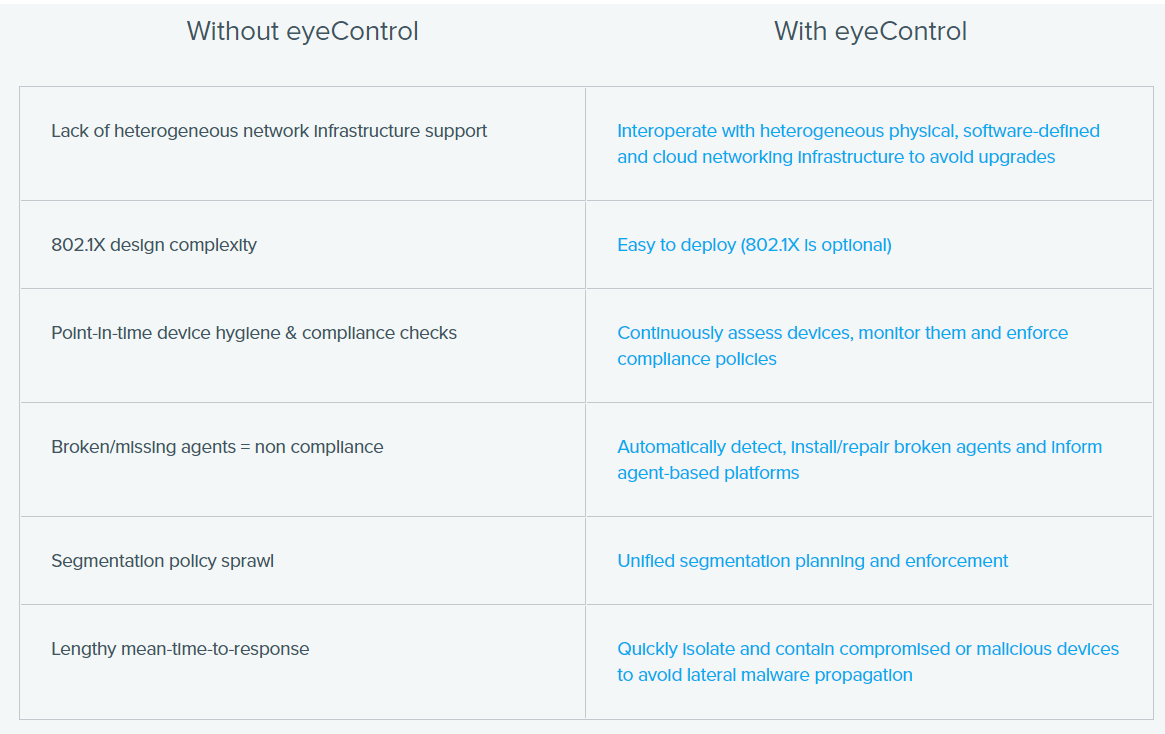
Task: Click 'Unified segmentation planning and enforcement'
Action: tap(813, 560)
